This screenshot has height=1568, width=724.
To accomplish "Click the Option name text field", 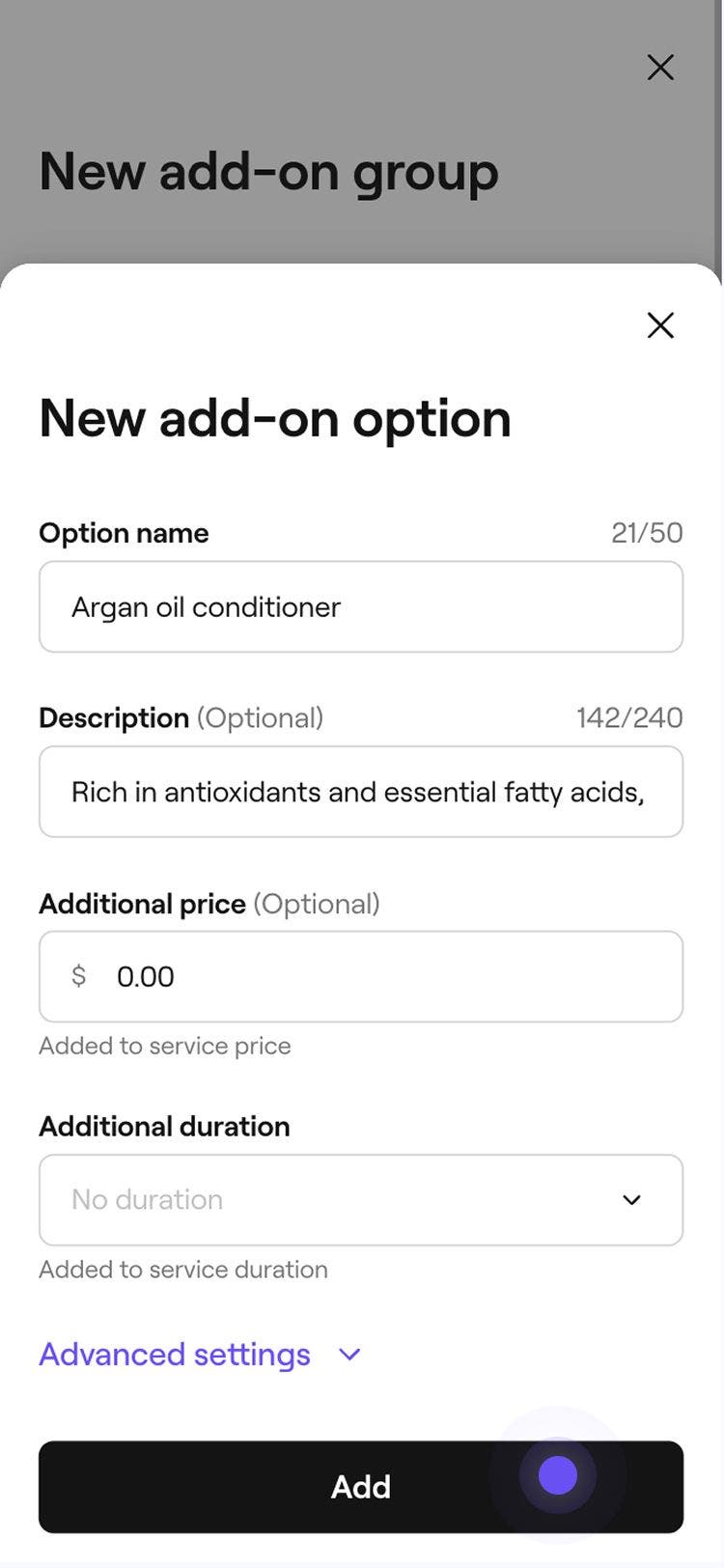I will 361,607.
